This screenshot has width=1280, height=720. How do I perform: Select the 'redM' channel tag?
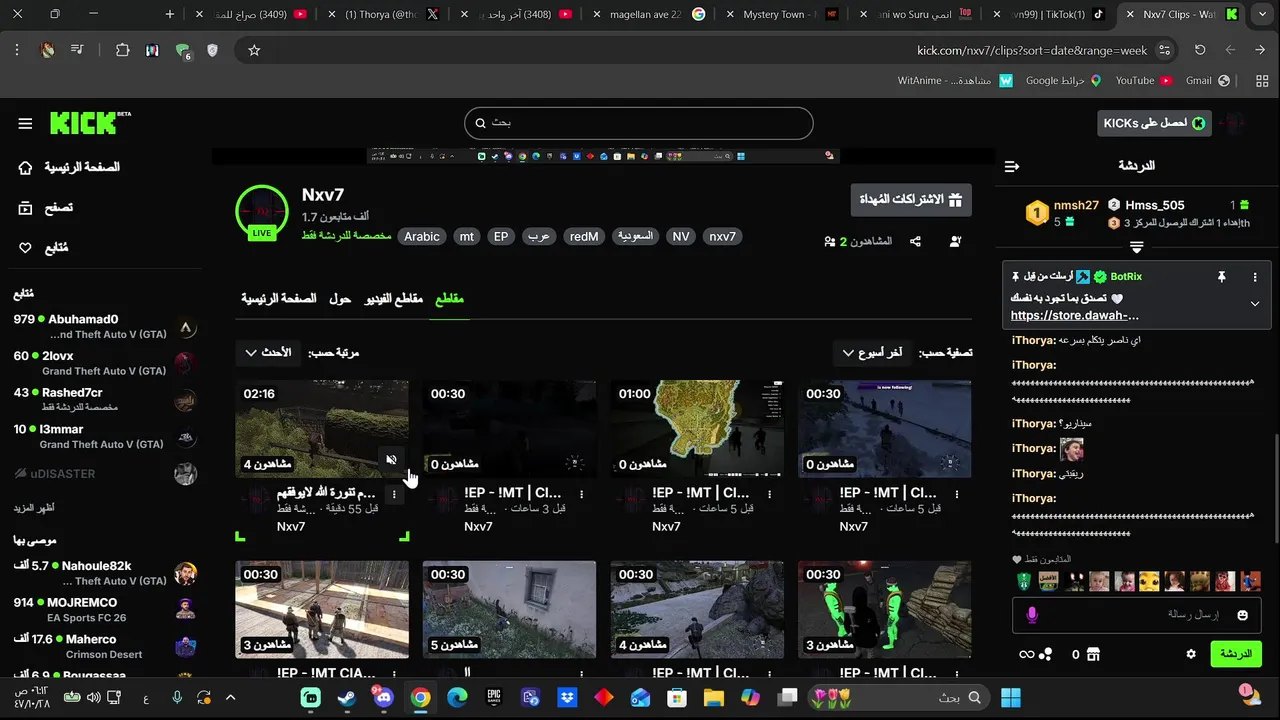click(584, 237)
